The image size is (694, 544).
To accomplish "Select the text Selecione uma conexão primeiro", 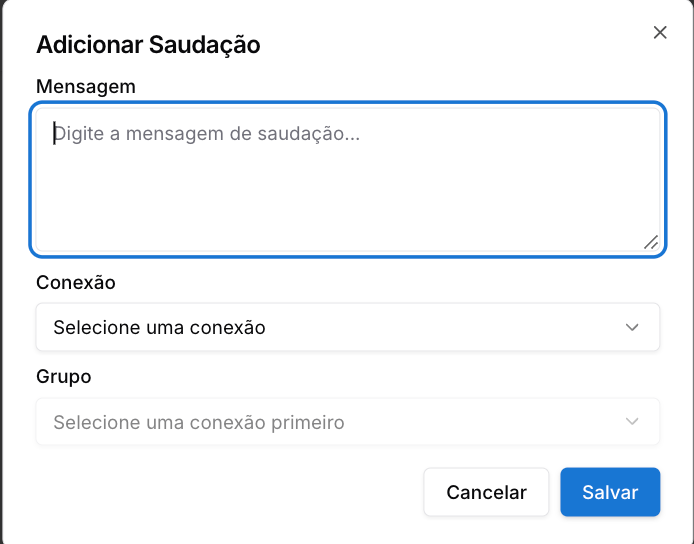I will (x=199, y=422).
